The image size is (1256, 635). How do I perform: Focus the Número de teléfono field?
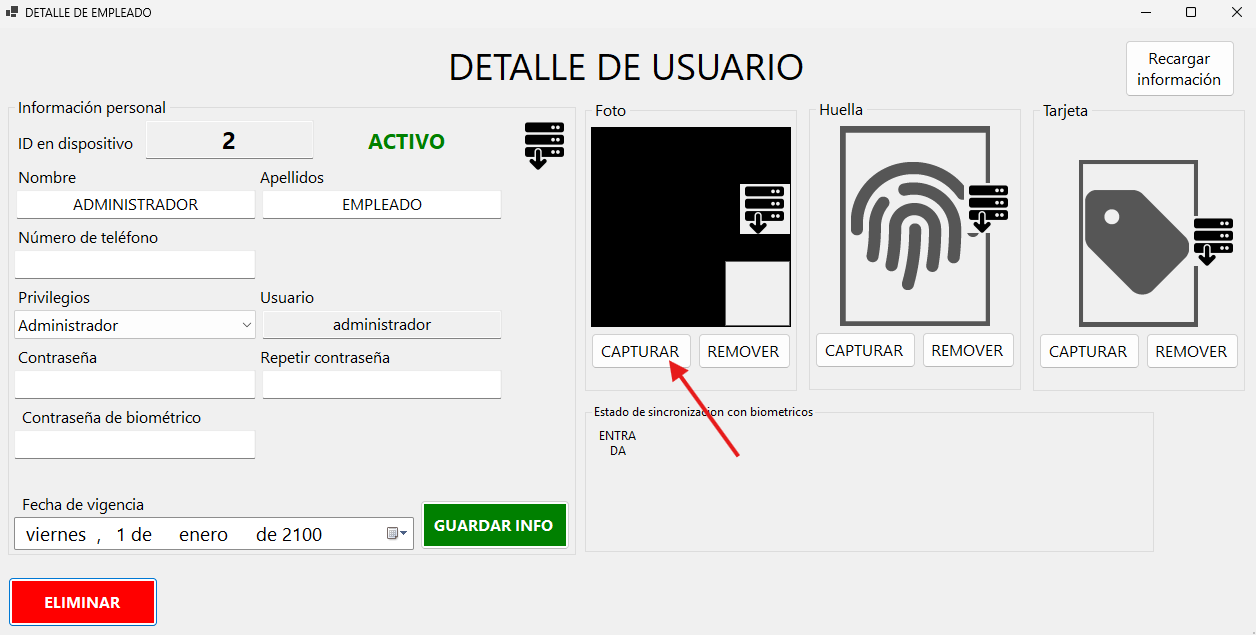click(135, 265)
